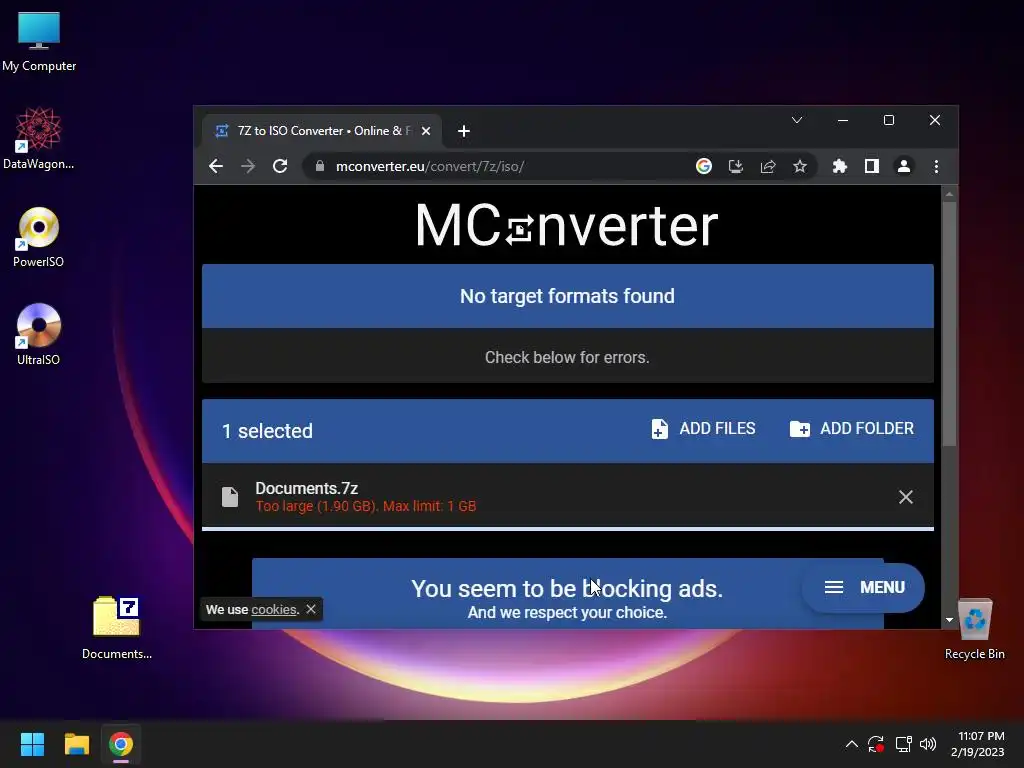The width and height of the screenshot is (1024, 768).
Task: Open the DataWagon desktop shortcut
Action: point(39,138)
